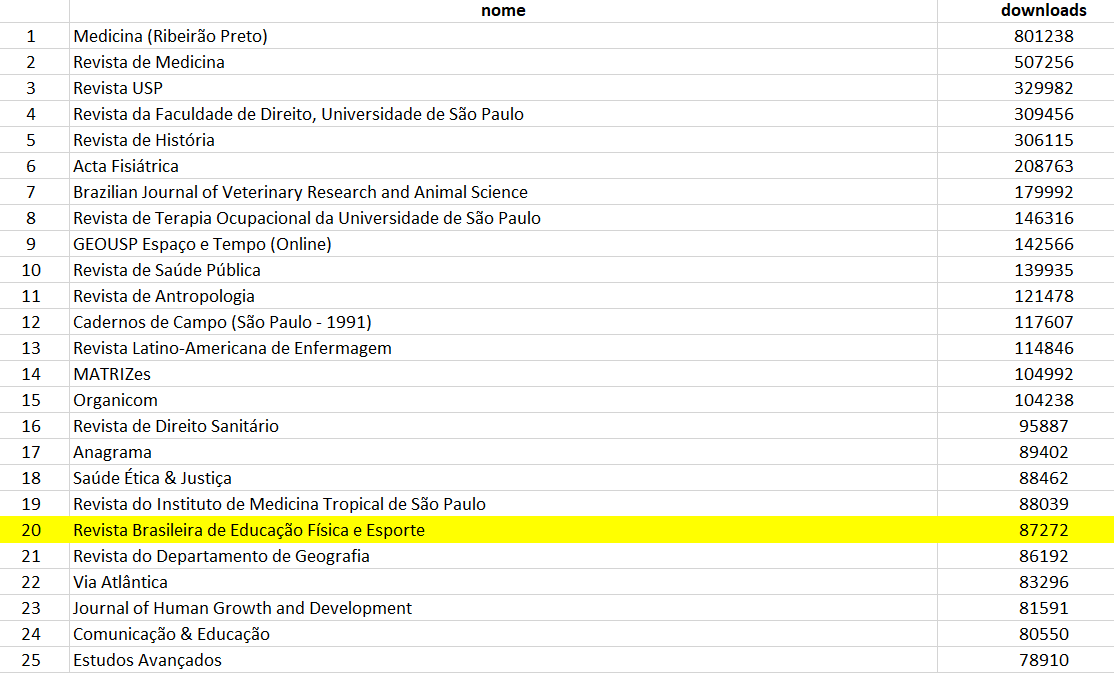Screen dimensions: 1114x673
Task: Select the Revista do Departamento de Geografia cell
Action: (x=503, y=556)
